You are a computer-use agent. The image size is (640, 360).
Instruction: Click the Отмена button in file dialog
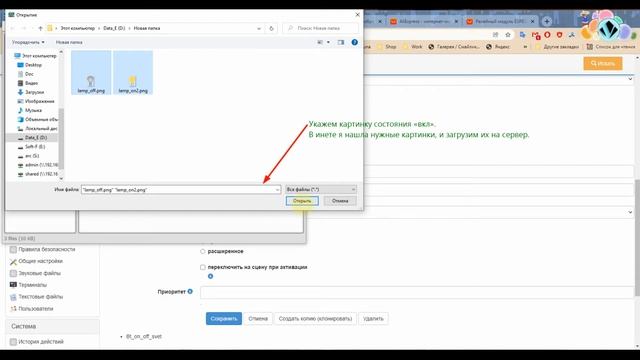tap(340, 201)
